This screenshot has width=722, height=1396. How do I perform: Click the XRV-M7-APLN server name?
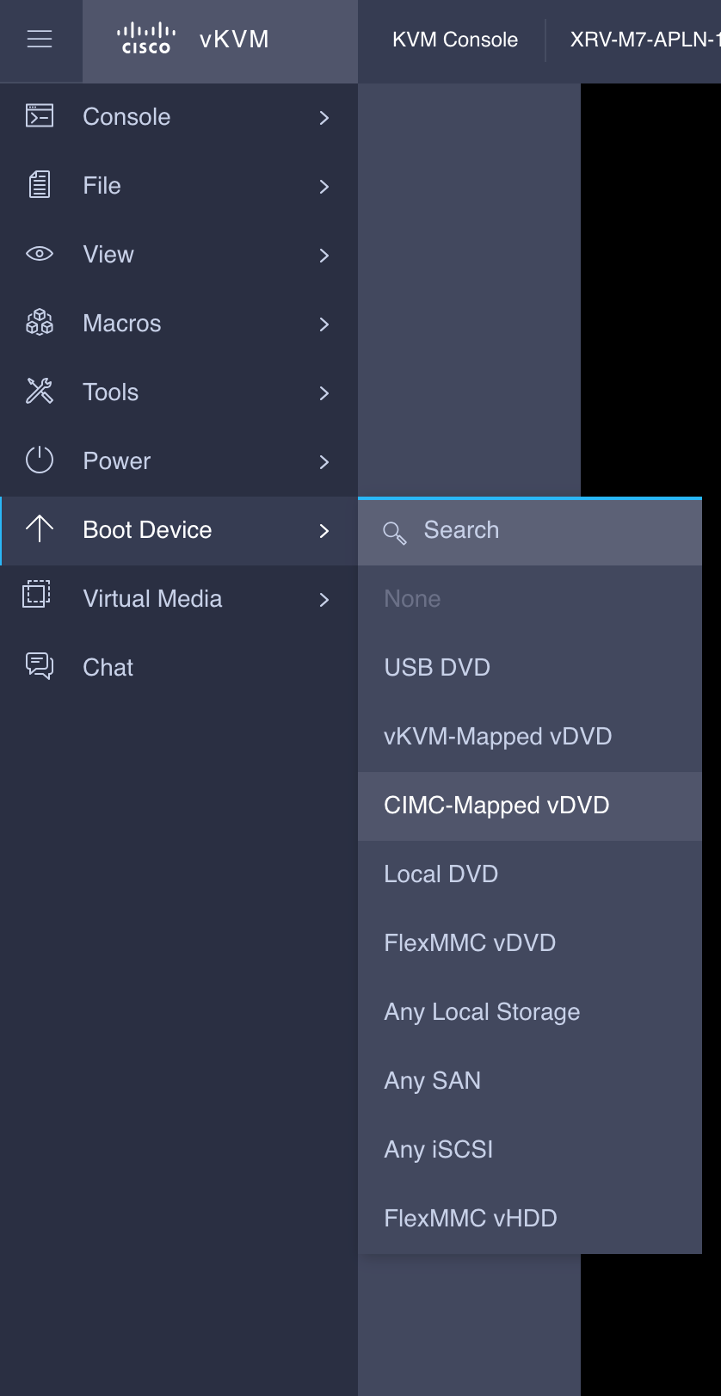pos(646,40)
